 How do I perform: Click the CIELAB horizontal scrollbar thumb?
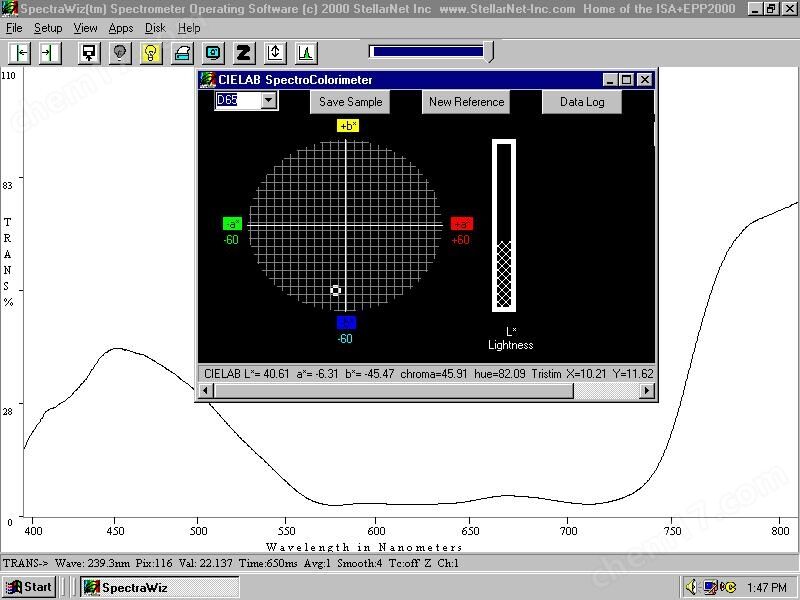pyautogui.click(x=393, y=391)
